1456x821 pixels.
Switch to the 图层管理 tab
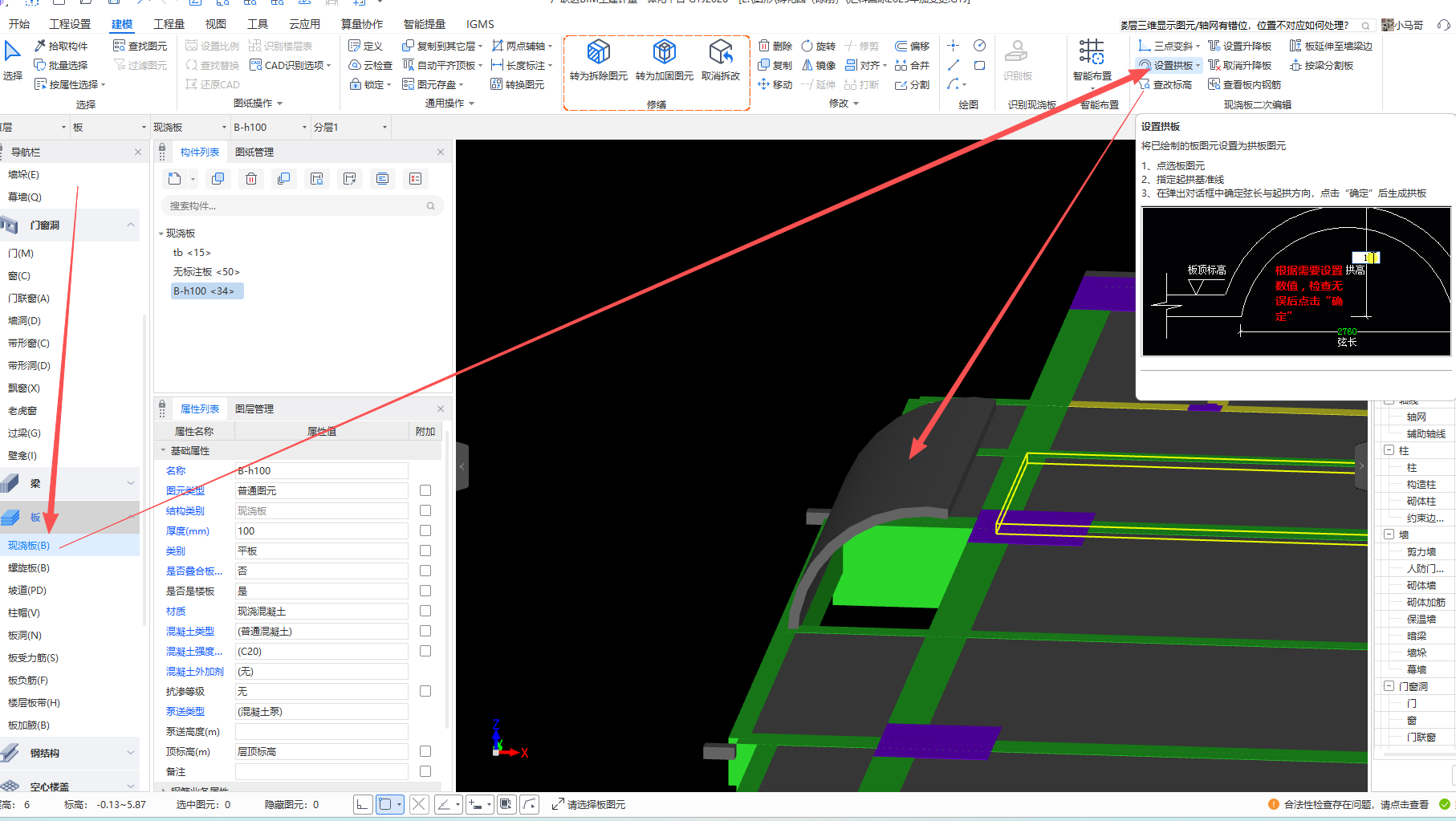coord(254,408)
